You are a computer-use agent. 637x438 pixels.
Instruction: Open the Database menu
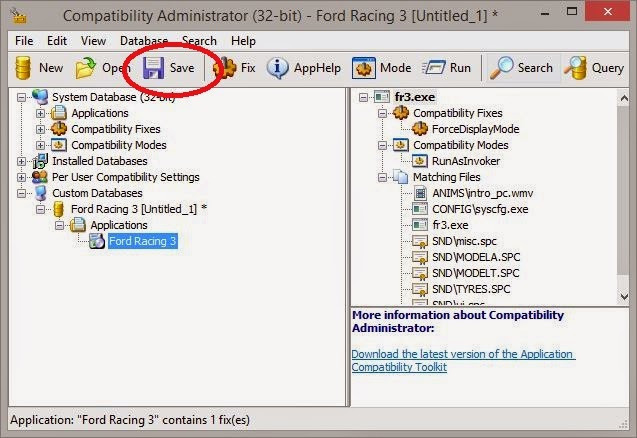(x=144, y=41)
